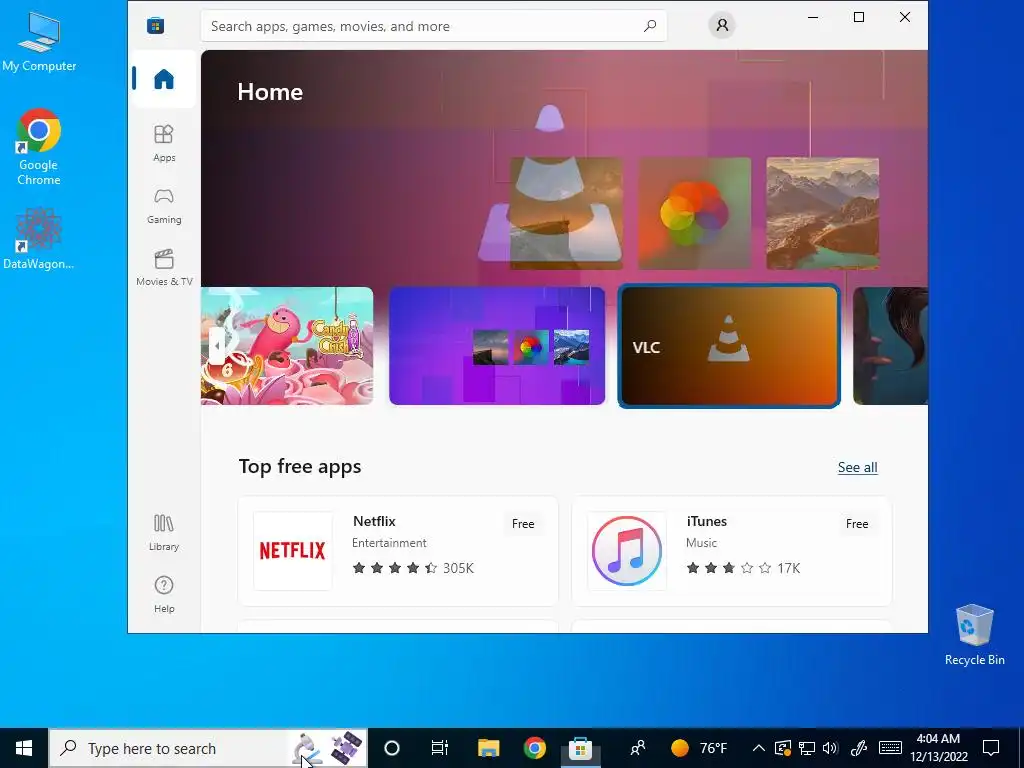
Task: Click the network icon in the system tray
Action: [x=807, y=748]
